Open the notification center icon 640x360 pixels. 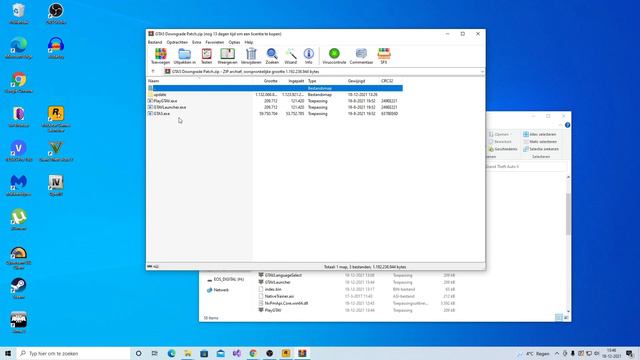click(x=630, y=353)
